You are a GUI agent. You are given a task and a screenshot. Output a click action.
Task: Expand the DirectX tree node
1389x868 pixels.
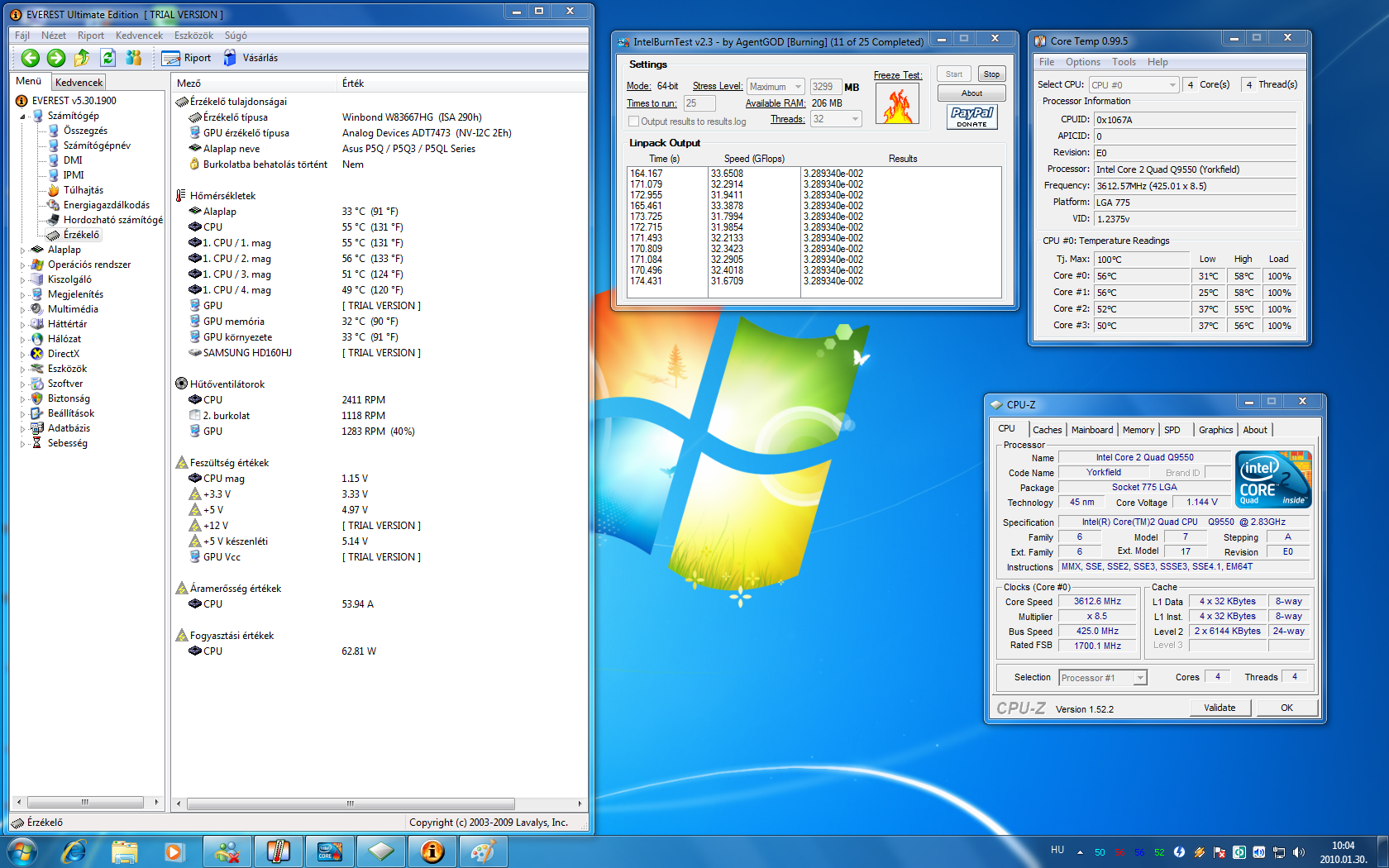click(23, 355)
